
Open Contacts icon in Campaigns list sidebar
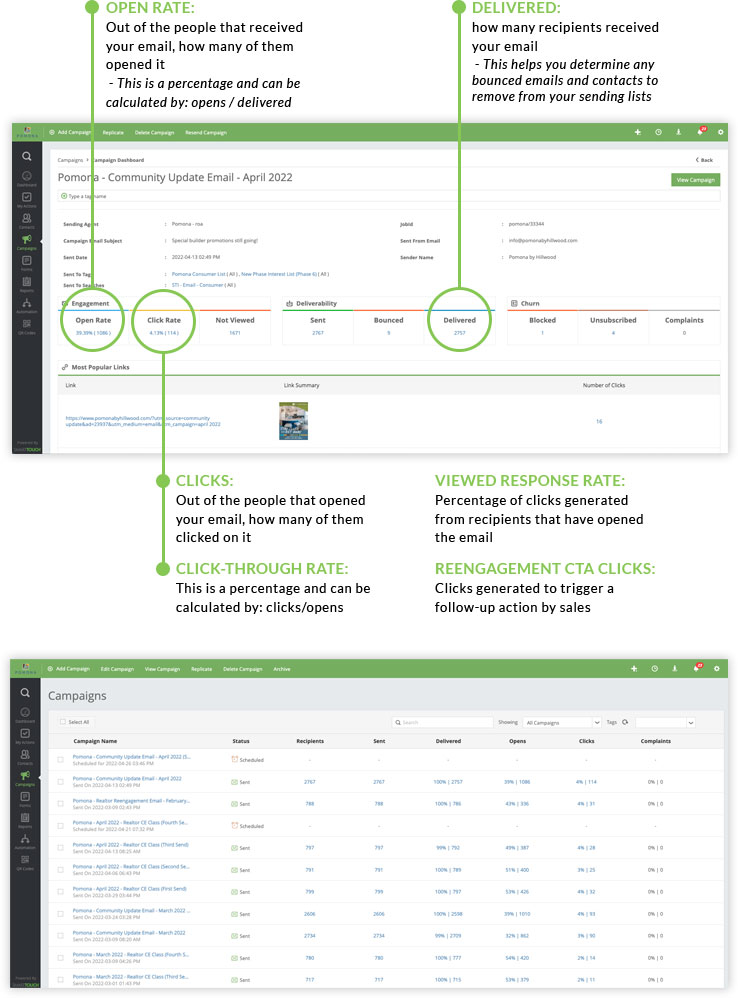coord(25,754)
